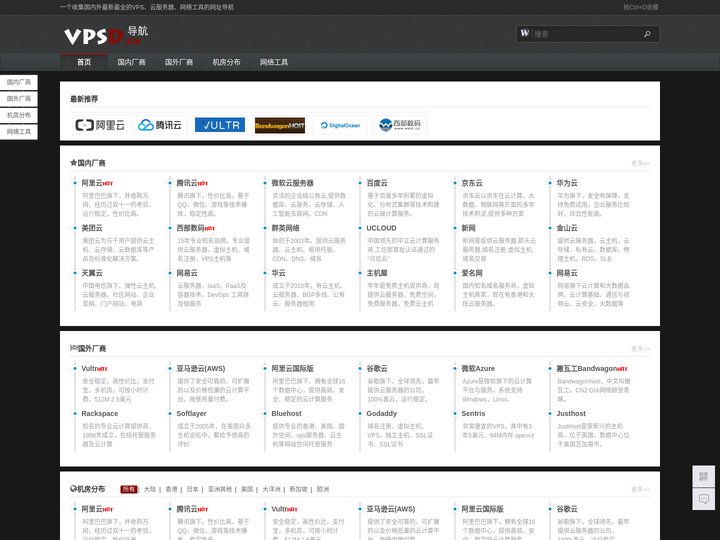
Task: Open Godaddy link
Action: pos(382,414)
